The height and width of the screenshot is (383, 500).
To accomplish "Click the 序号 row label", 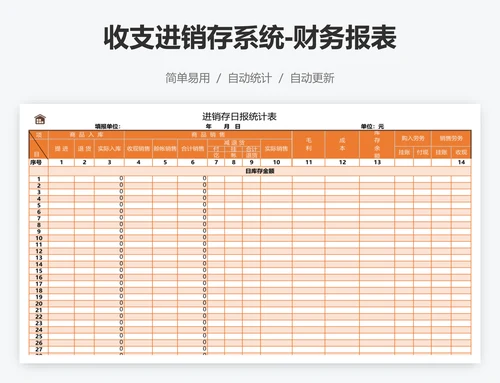I will (x=36, y=162).
